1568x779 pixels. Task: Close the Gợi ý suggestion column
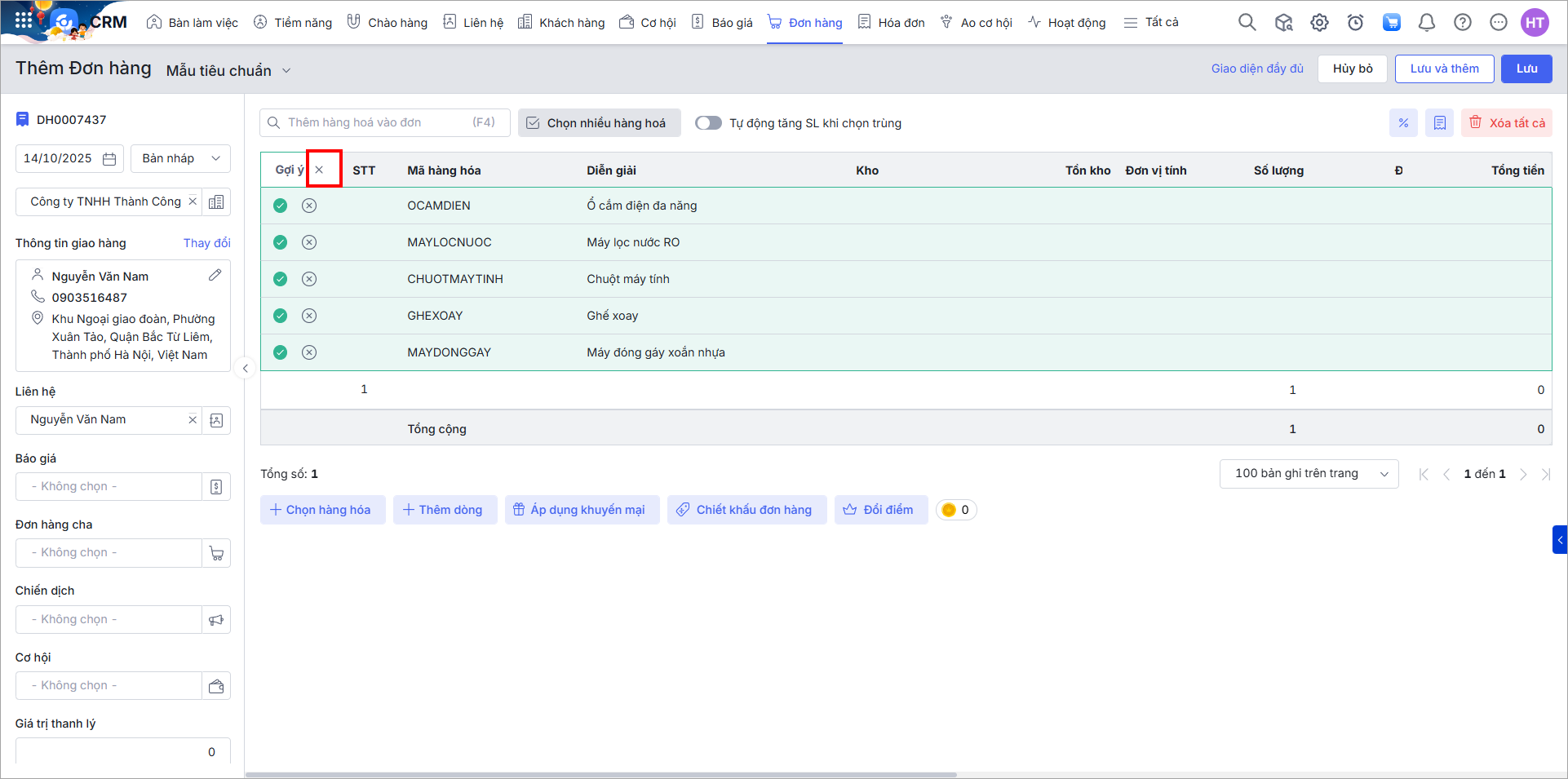click(320, 170)
